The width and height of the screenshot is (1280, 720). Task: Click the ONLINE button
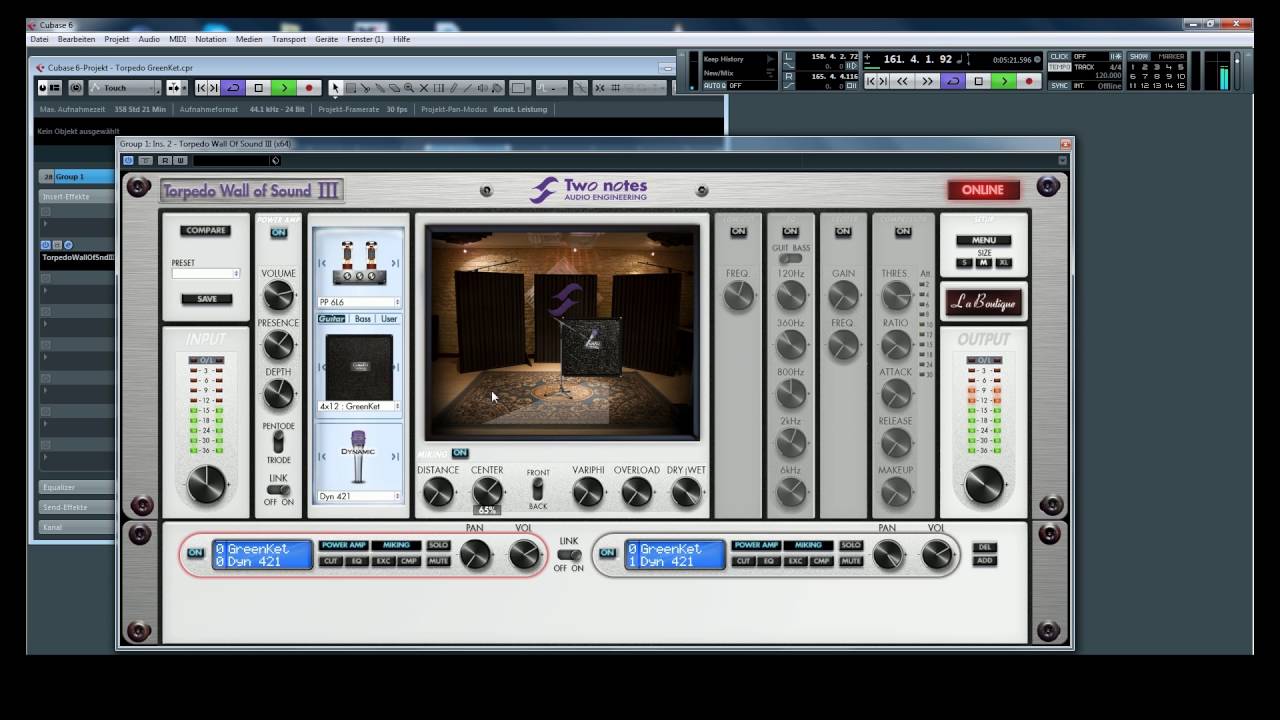click(x=983, y=190)
